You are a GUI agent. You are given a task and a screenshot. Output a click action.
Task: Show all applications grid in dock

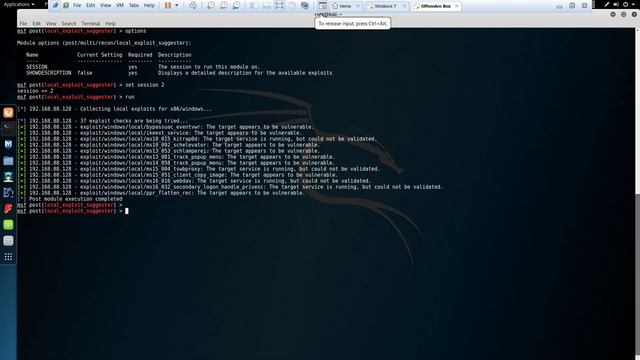[8, 257]
